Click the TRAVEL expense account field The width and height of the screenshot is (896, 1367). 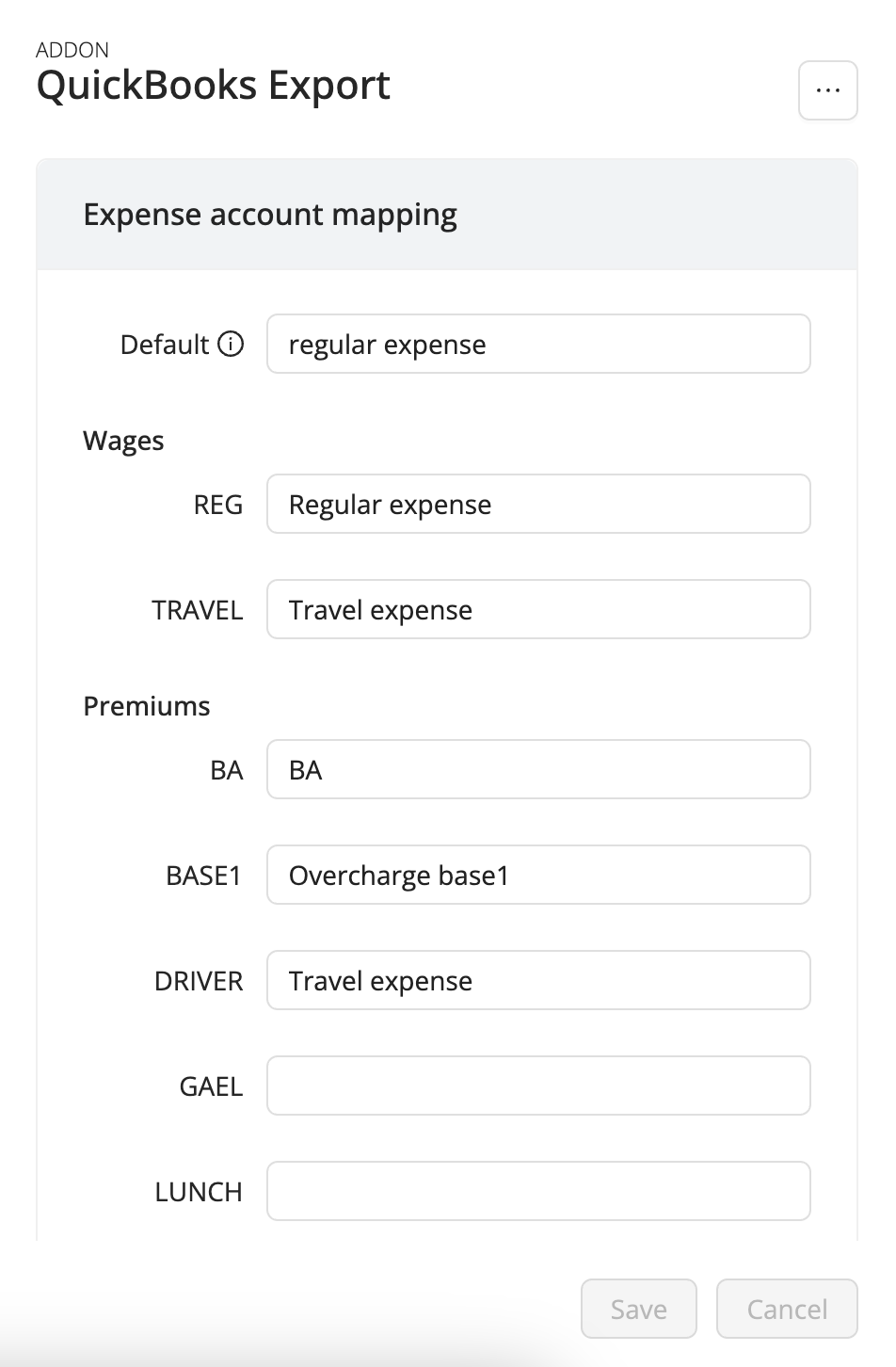pyautogui.click(x=538, y=609)
